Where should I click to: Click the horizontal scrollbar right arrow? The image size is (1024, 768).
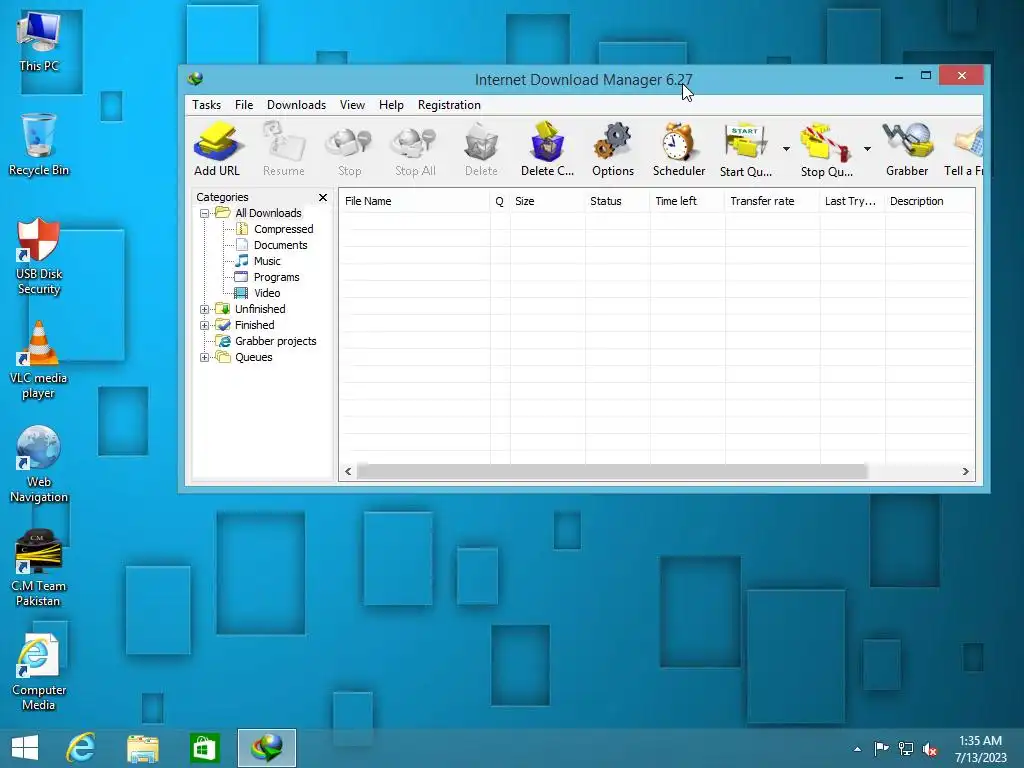965,472
